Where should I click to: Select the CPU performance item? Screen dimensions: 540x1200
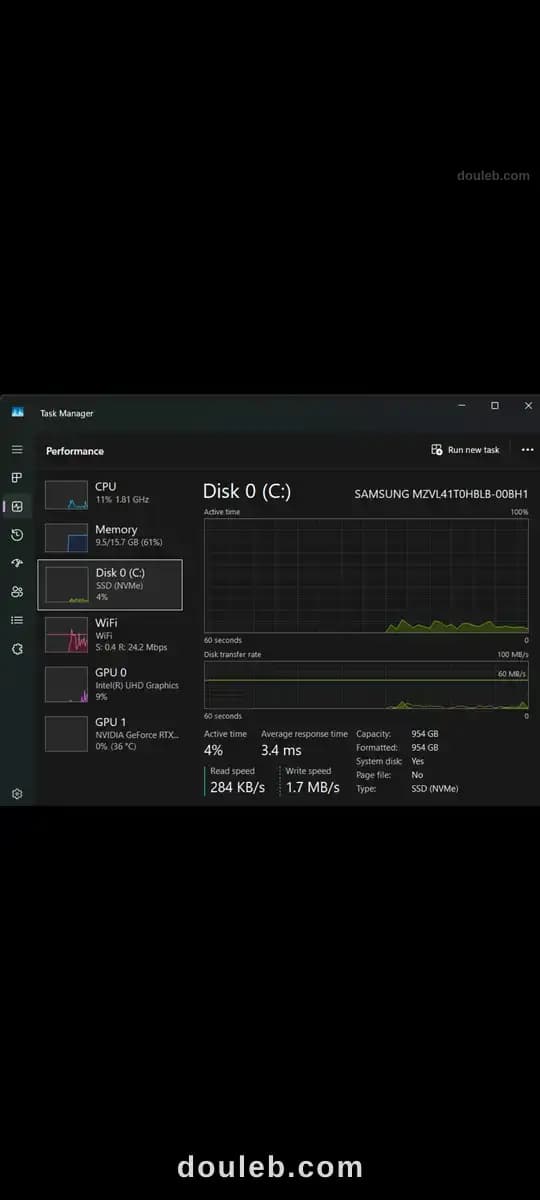pos(110,493)
